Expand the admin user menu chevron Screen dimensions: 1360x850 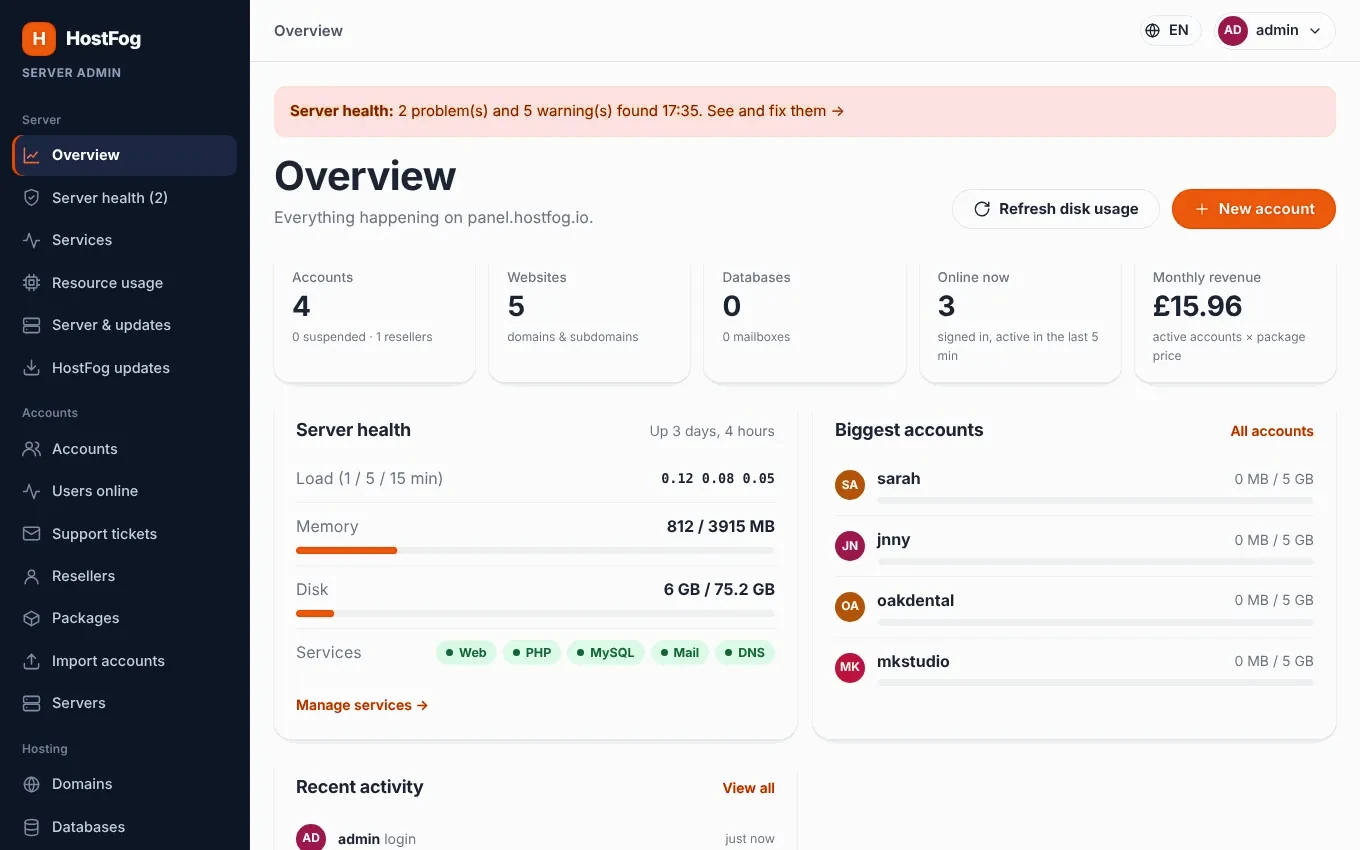1315,31
